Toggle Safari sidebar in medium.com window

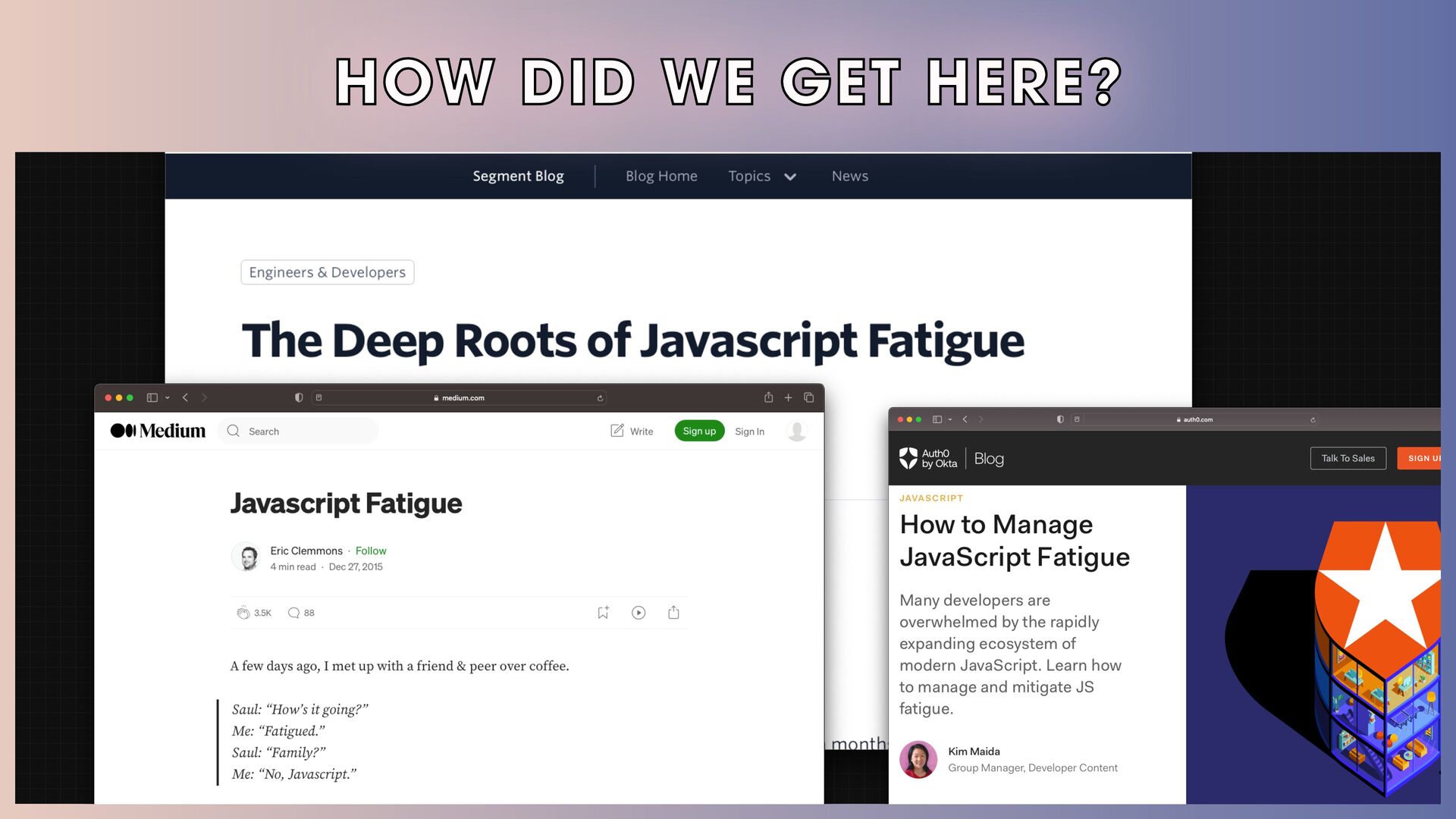click(x=152, y=397)
